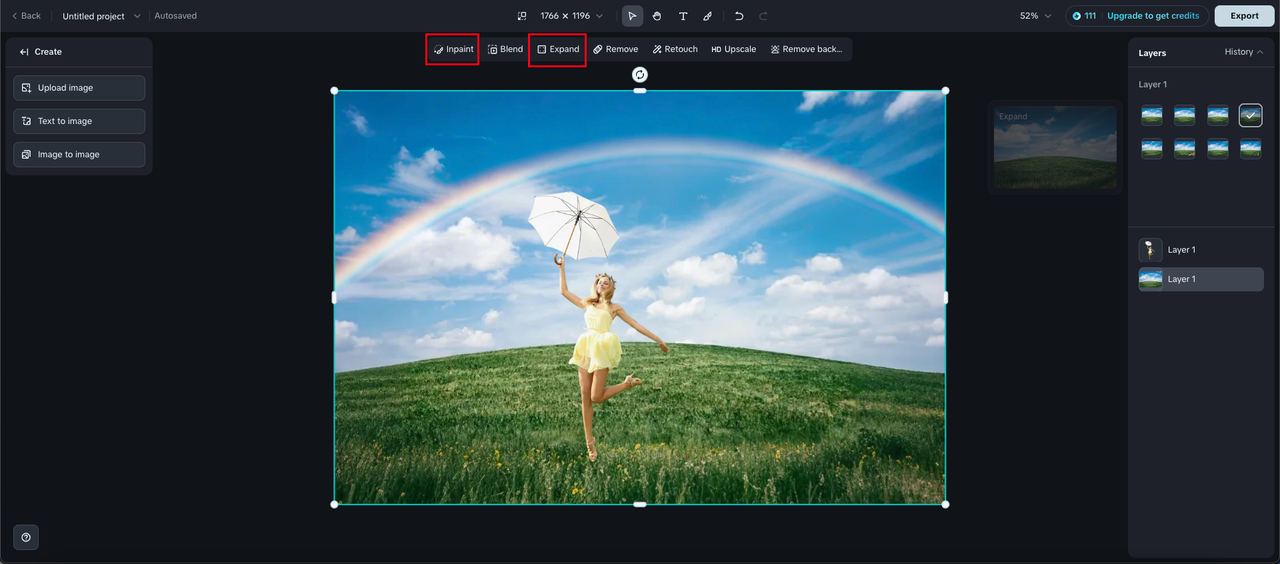Switch to the History tab
Screen dimensions: 1280x564
click(x=1243, y=52)
